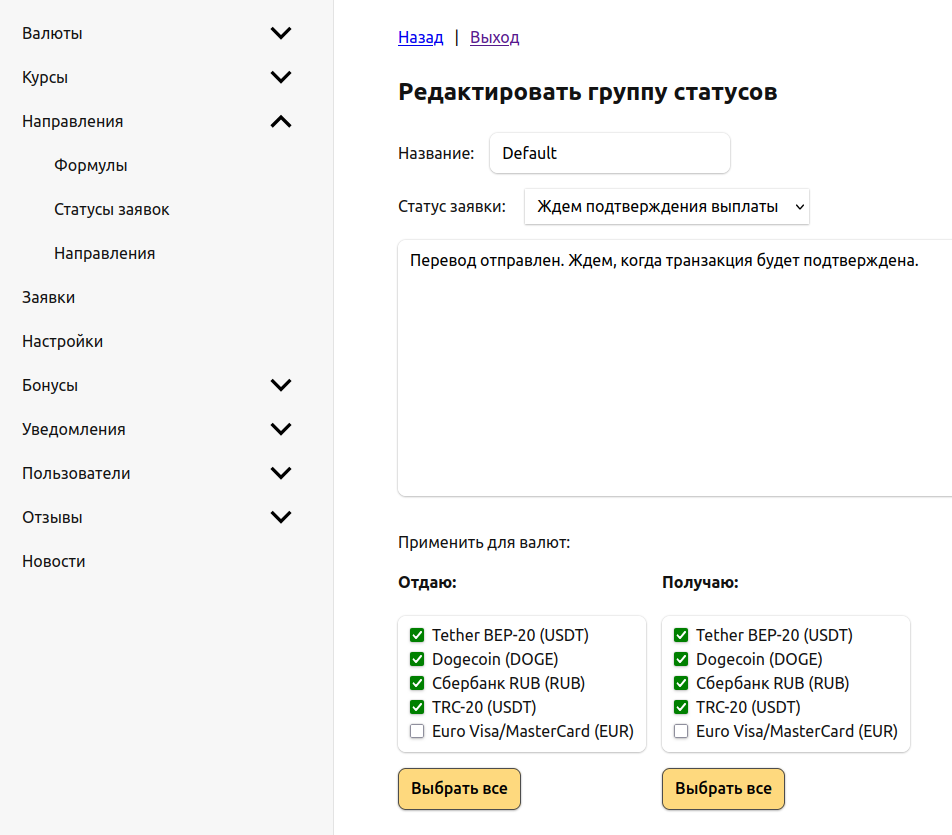Uncheck Dogecoin (DOGE) under Получаю
The width and height of the screenshot is (952, 835).
click(x=681, y=659)
